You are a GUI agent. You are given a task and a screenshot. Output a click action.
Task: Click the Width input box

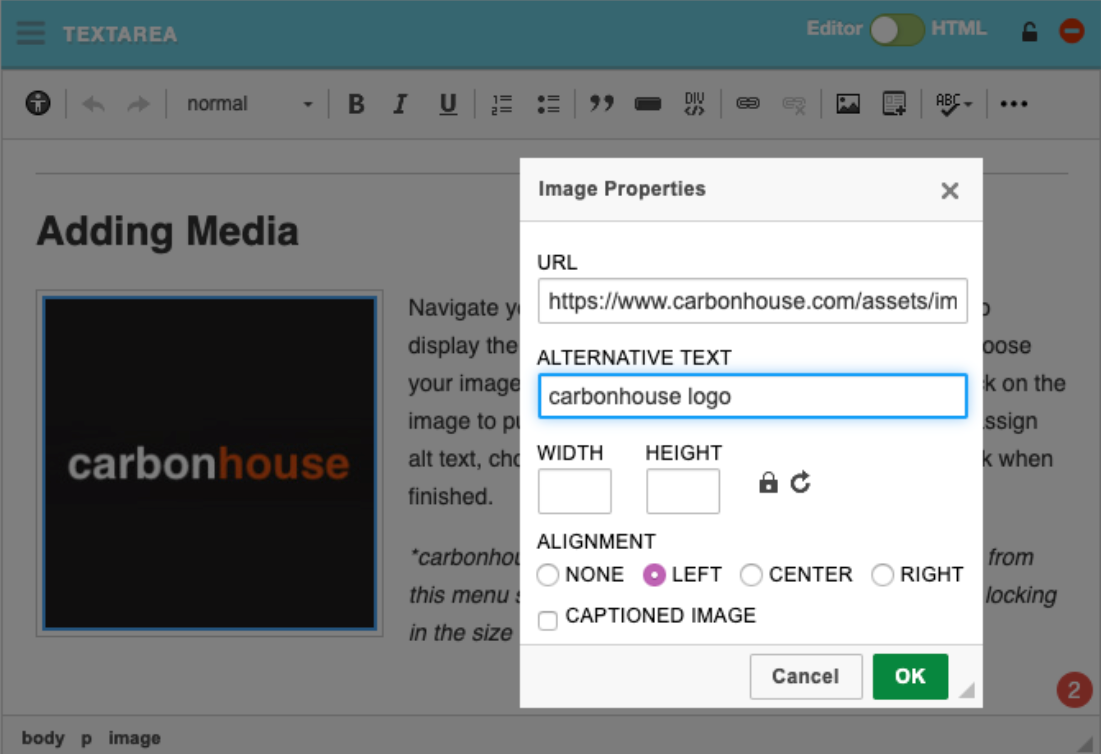click(574, 491)
